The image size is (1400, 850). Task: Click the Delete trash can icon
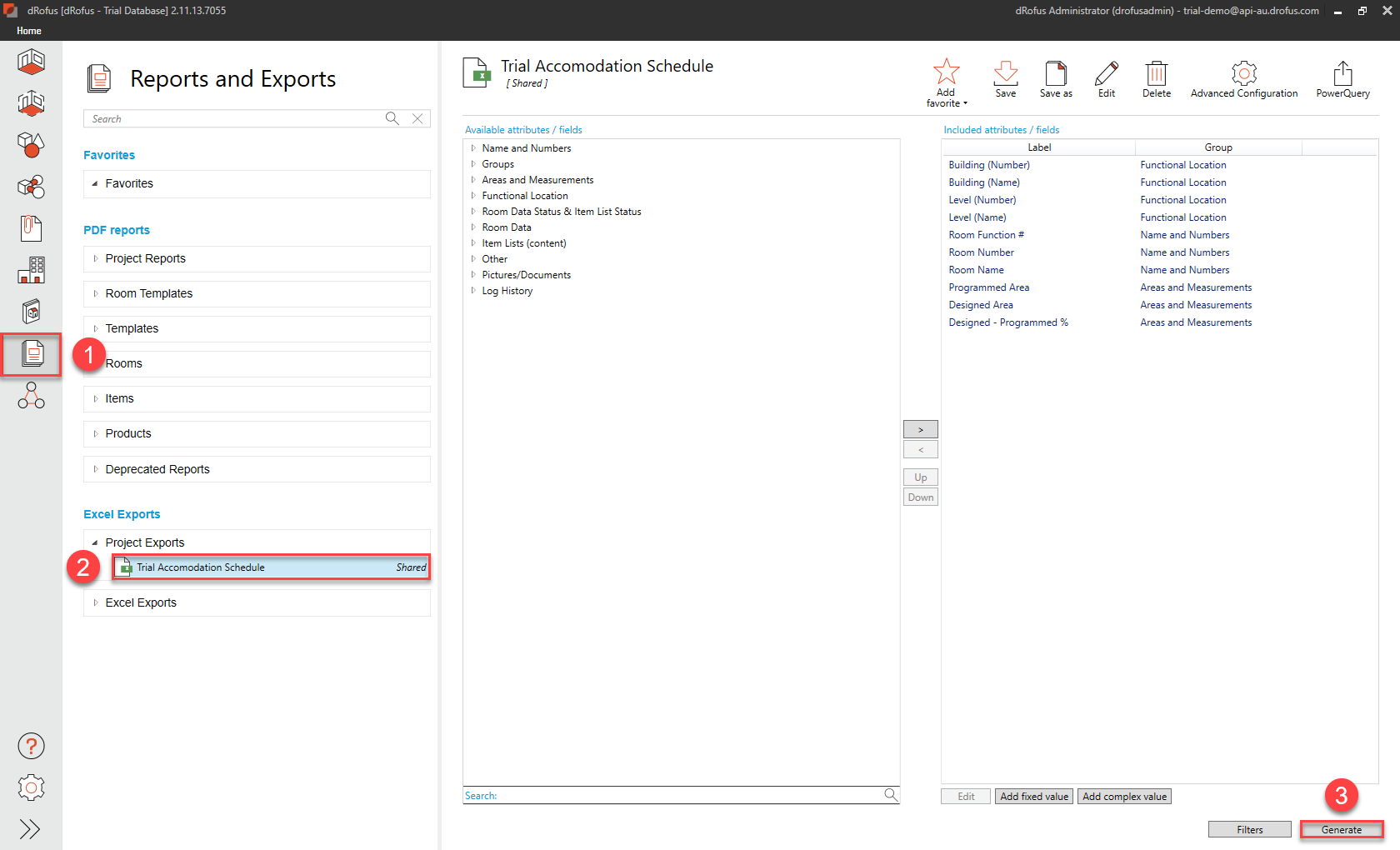pos(1156,74)
